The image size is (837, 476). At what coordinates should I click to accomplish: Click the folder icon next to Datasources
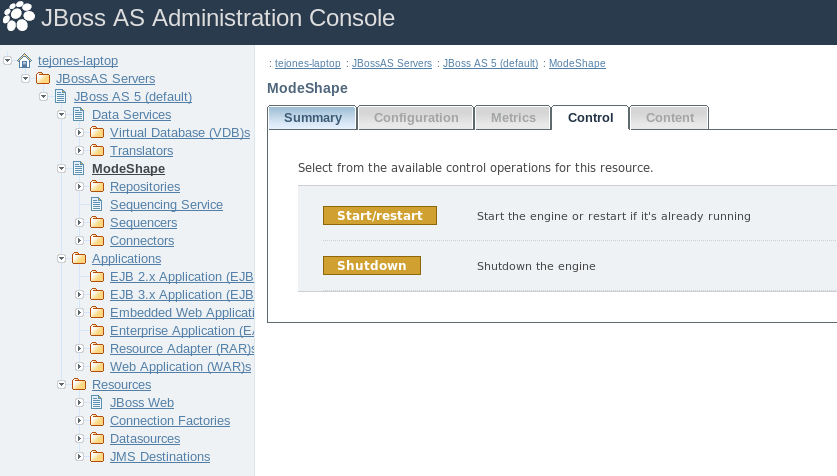click(x=97, y=439)
